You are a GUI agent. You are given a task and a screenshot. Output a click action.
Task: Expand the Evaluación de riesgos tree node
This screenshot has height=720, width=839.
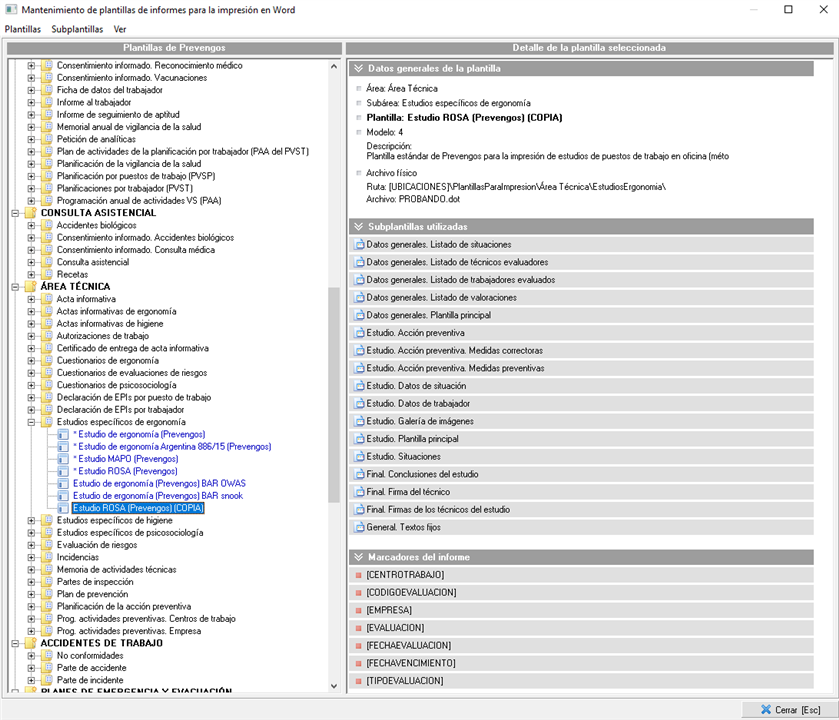click(31, 545)
